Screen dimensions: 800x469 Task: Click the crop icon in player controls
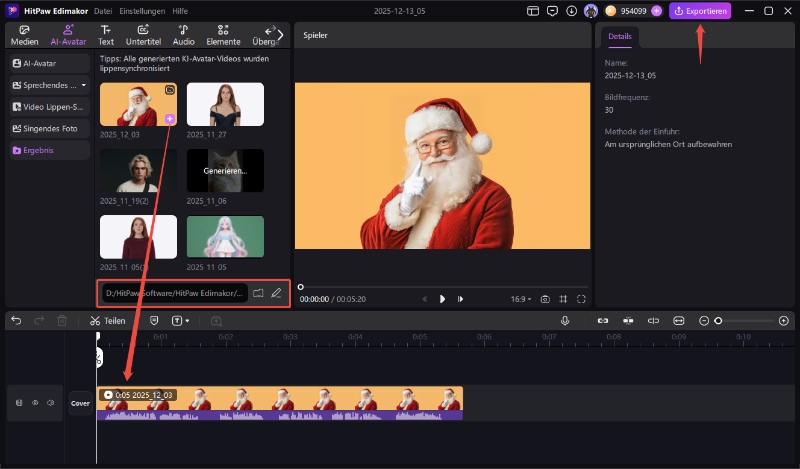pyautogui.click(x=564, y=299)
